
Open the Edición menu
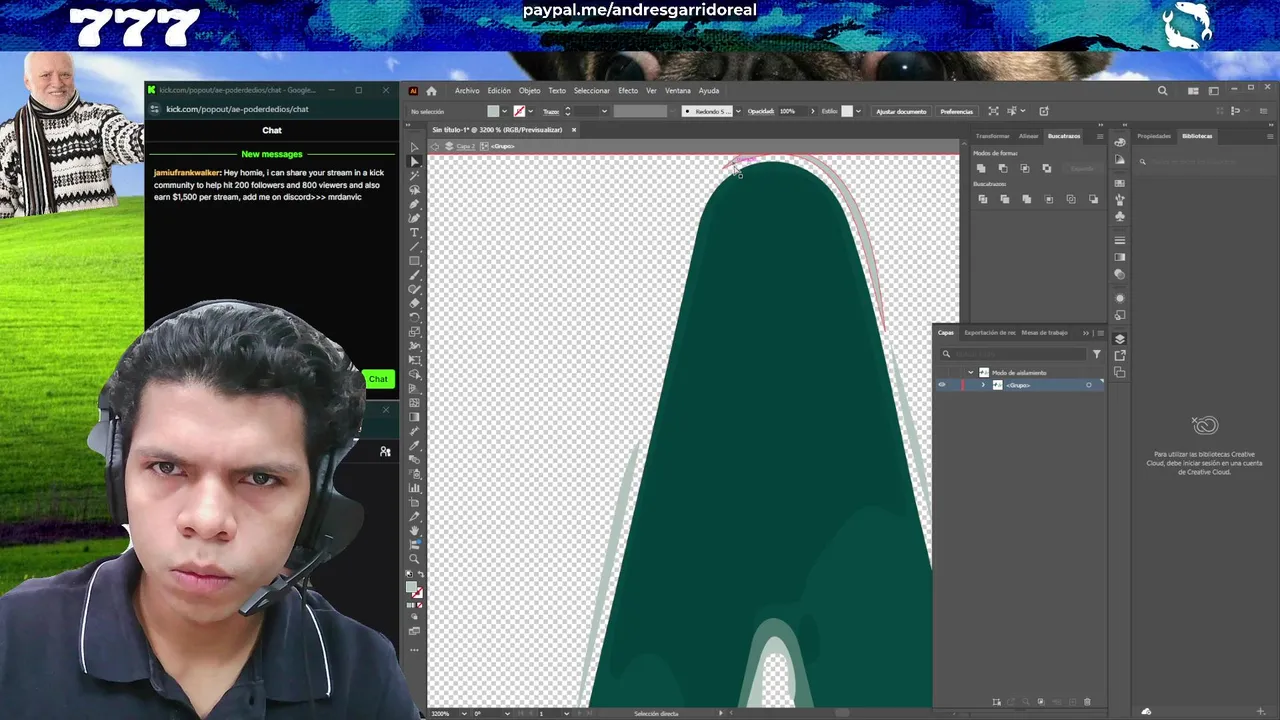pyautogui.click(x=499, y=91)
